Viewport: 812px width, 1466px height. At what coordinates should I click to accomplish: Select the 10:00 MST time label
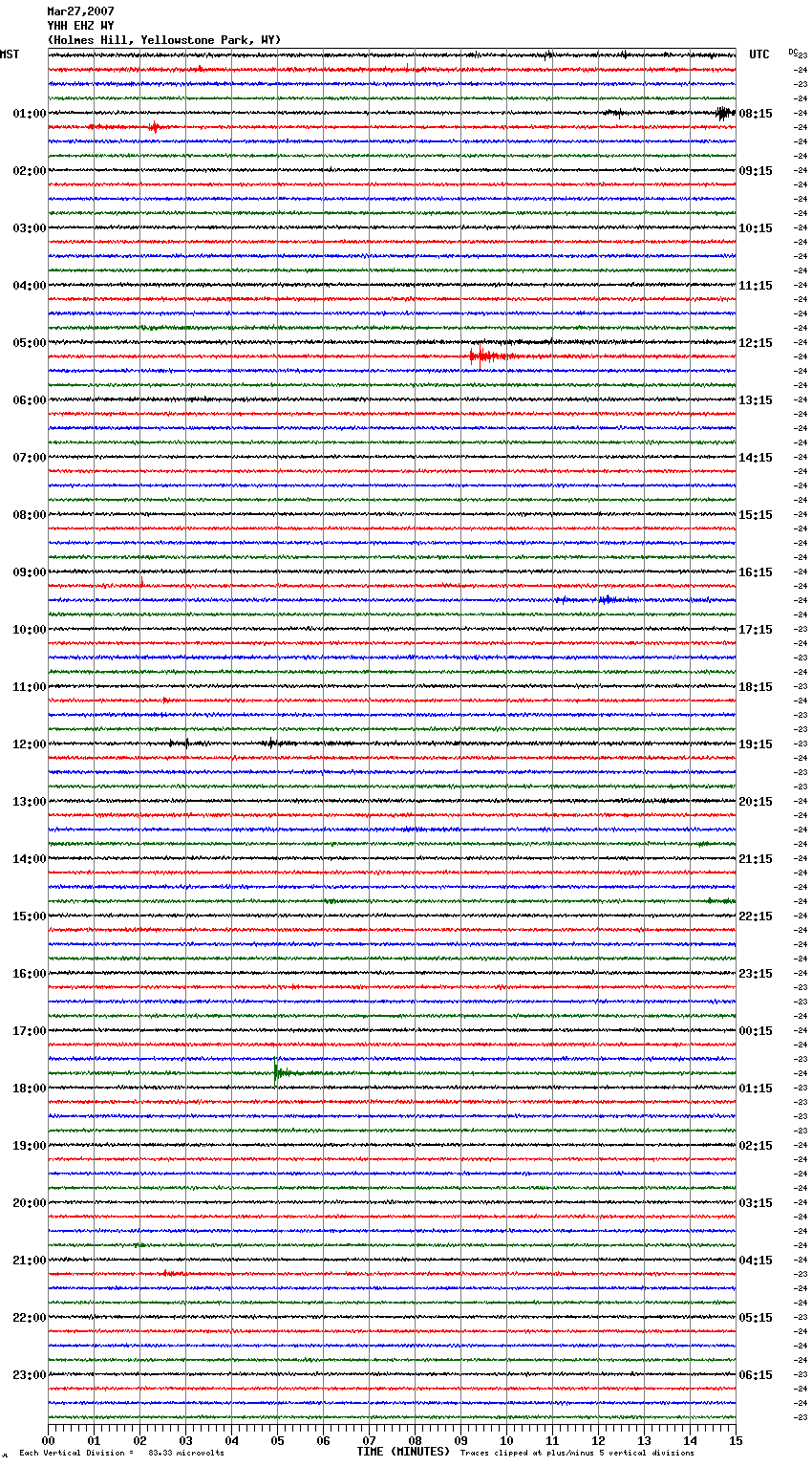click(x=30, y=630)
